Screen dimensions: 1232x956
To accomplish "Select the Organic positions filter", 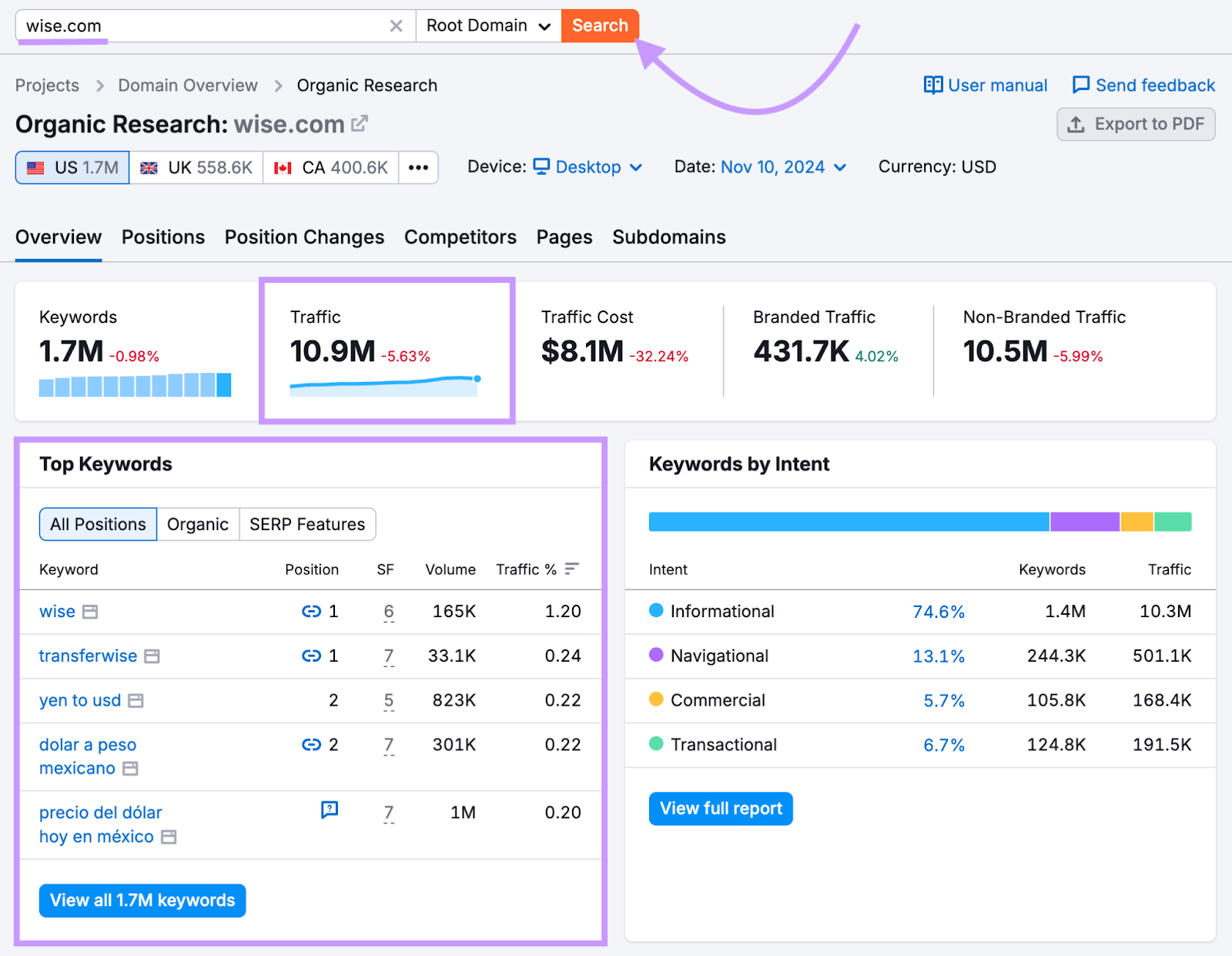I will [198, 524].
